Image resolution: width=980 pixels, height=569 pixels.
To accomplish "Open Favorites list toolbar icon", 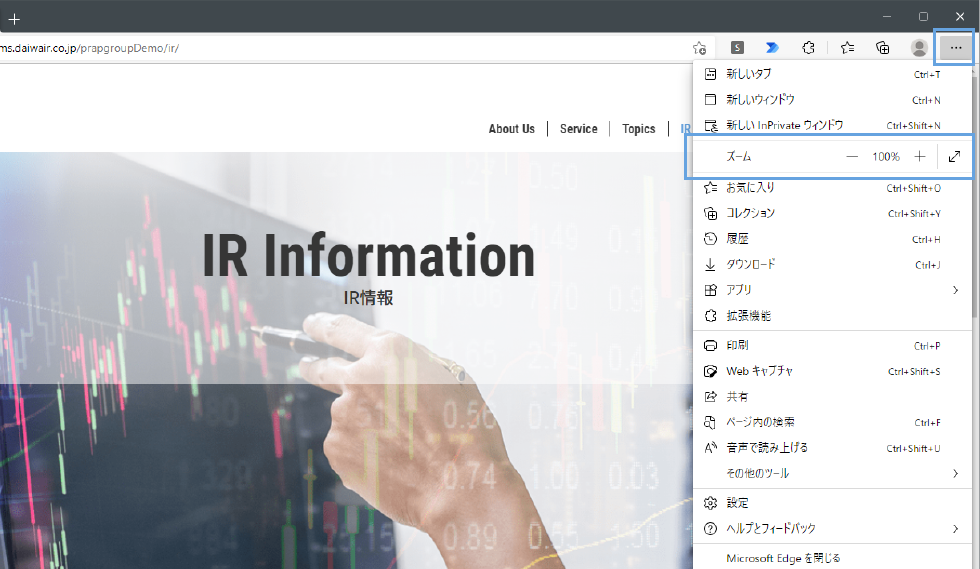I will coord(847,48).
